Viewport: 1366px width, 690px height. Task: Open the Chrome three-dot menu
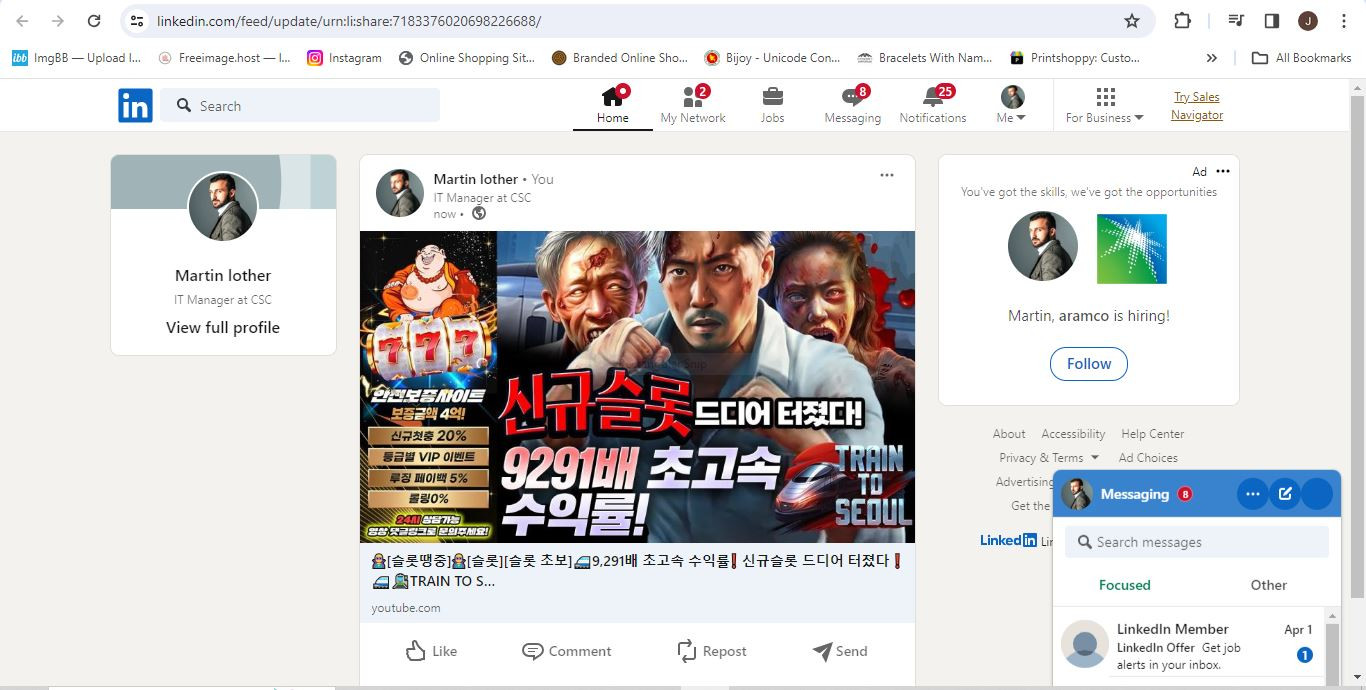(x=1344, y=21)
